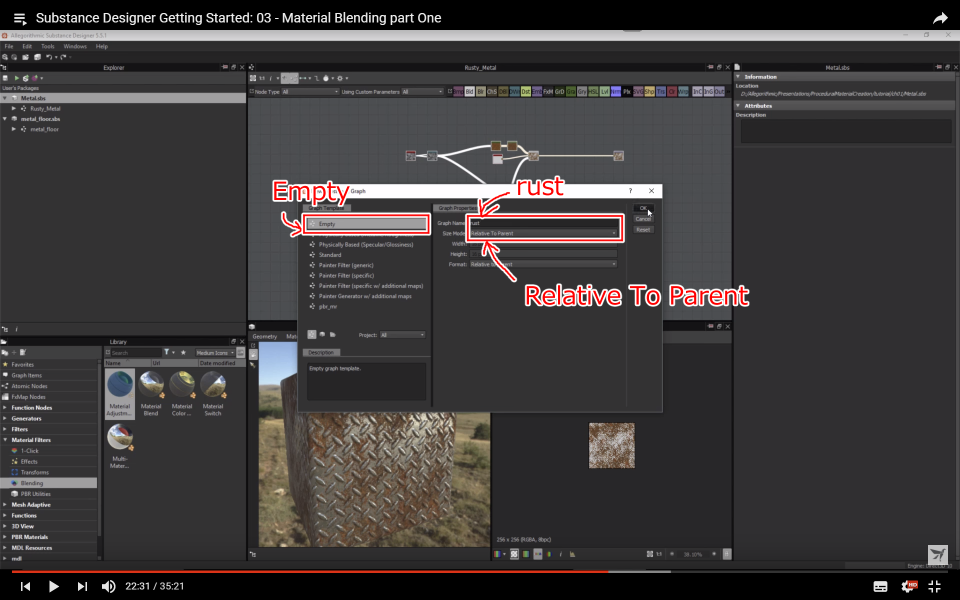Select the Material Switch thumbnail
The width and height of the screenshot is (960, 600).
(x=212, y=394)
